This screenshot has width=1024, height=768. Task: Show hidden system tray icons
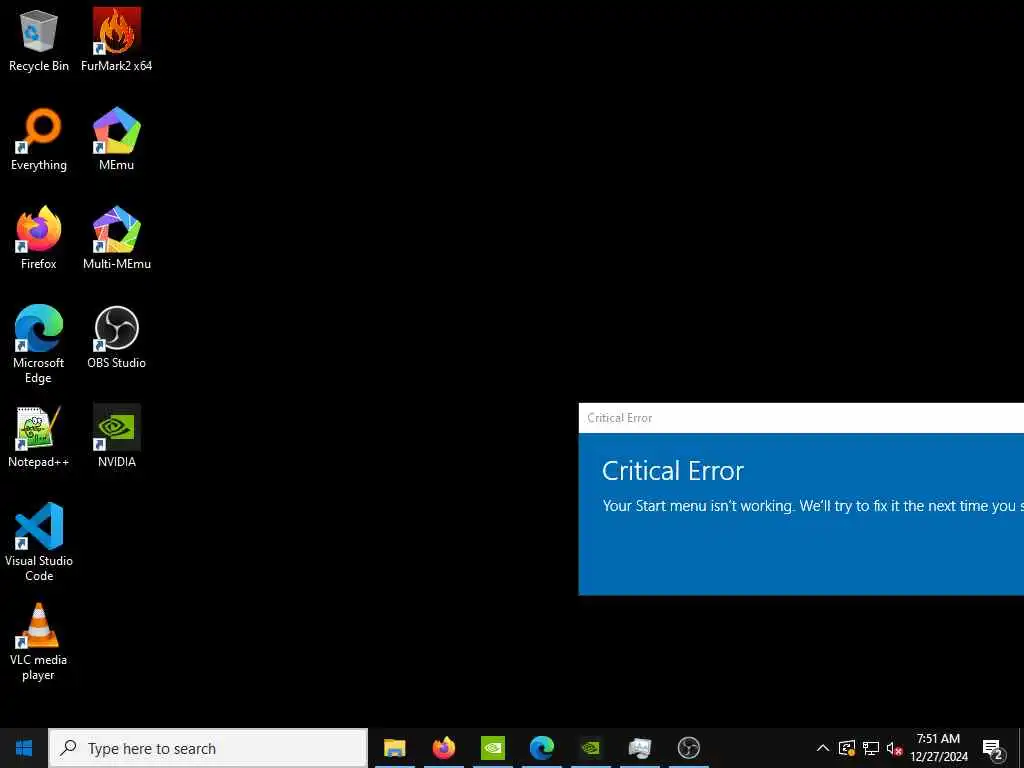pos(823,748)
